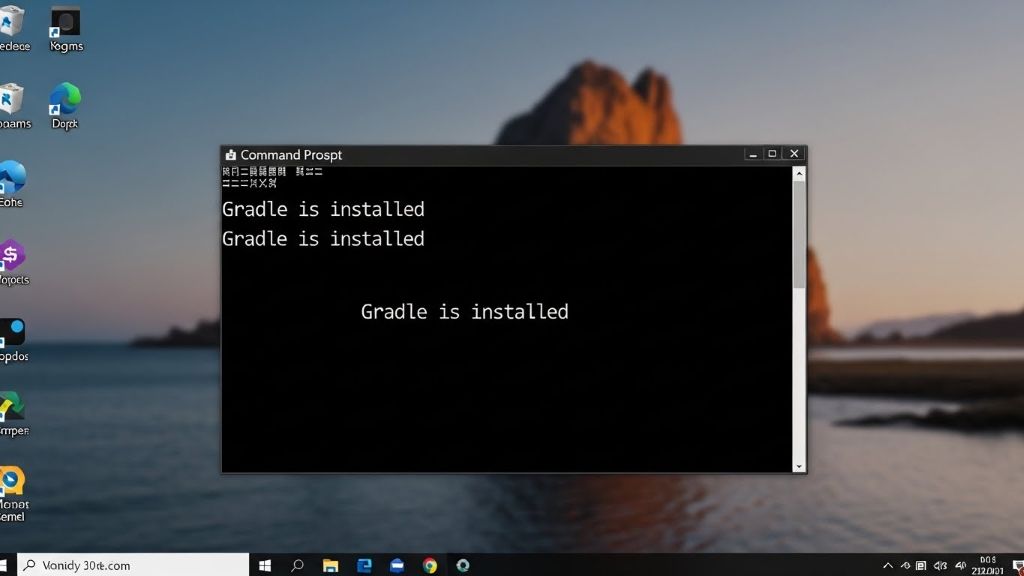This screenshot has width=1024, height=576.
Task: Open the taskbar clock and date
Action: point(988,566)
